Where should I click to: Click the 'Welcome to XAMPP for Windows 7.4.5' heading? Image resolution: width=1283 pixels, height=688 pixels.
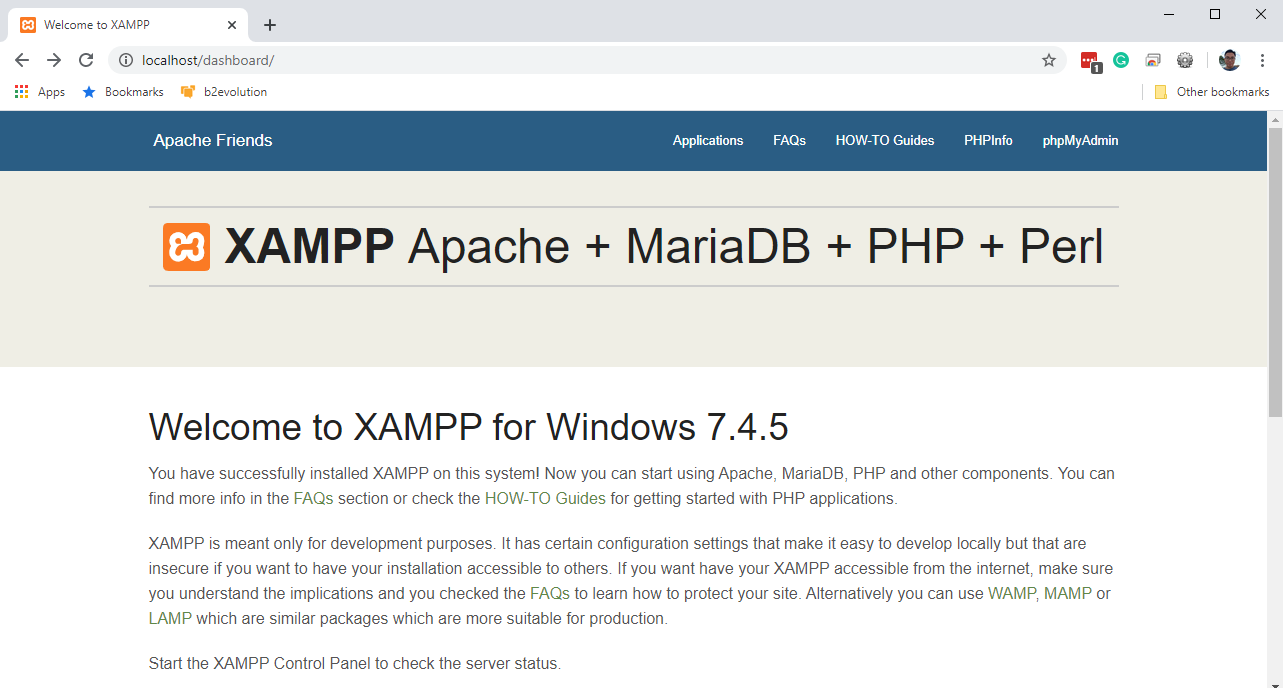(x=468, y=427)
